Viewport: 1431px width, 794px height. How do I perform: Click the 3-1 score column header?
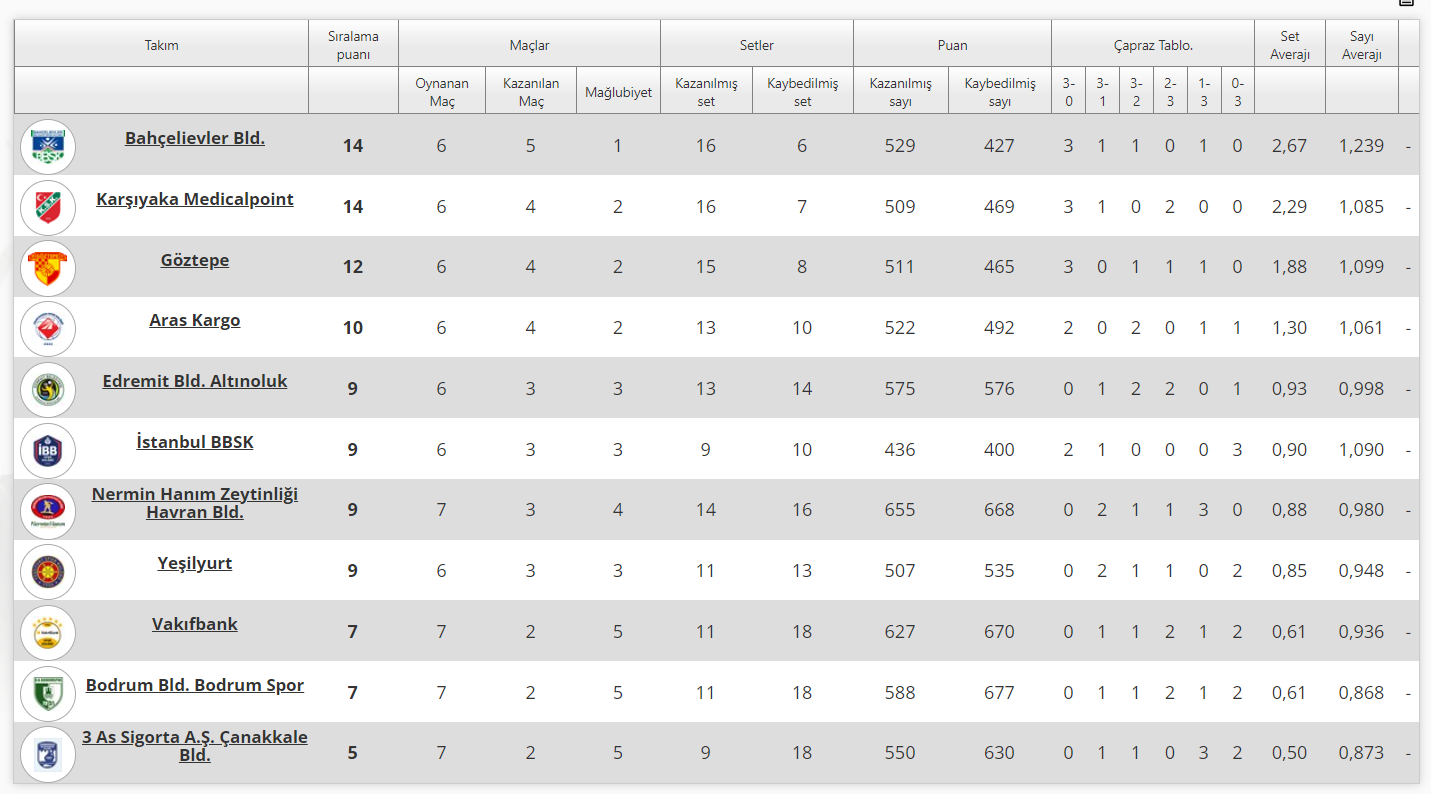tap(1102, 92)
